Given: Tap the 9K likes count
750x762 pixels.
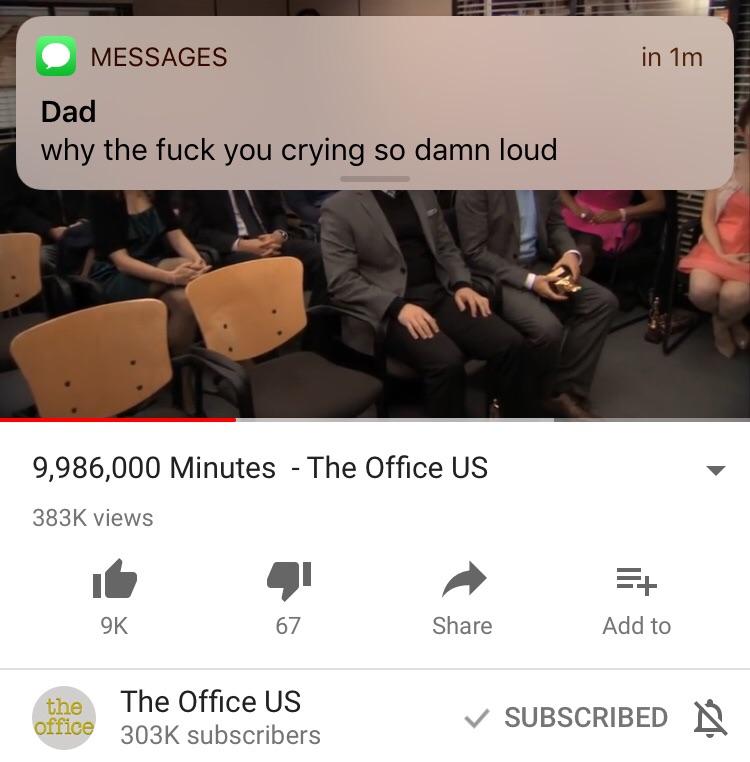Looking at the screenshot, I should (x=114, y=625).
